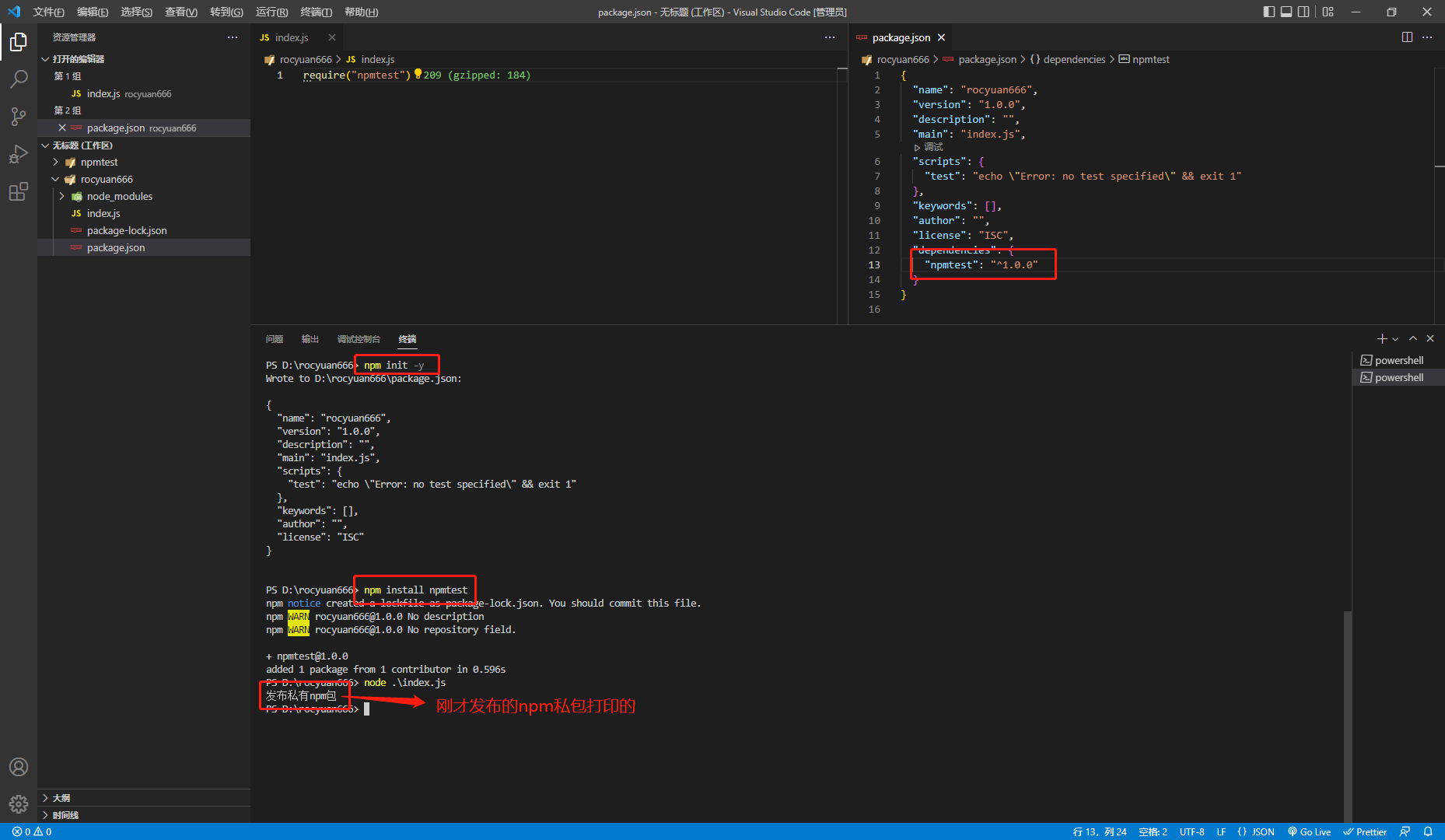Open notifications bell in status bar
1445x840 pixels.
[x=1428, y=831]
